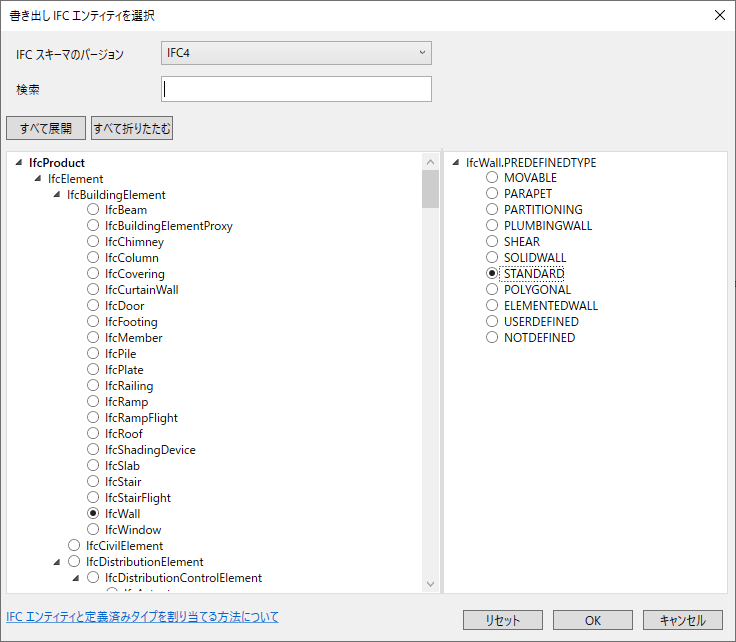Screen dimensions: 736x642
Task: Select the IfcWindow radio button
Action: pyautogui.click(x=93, y=529)
